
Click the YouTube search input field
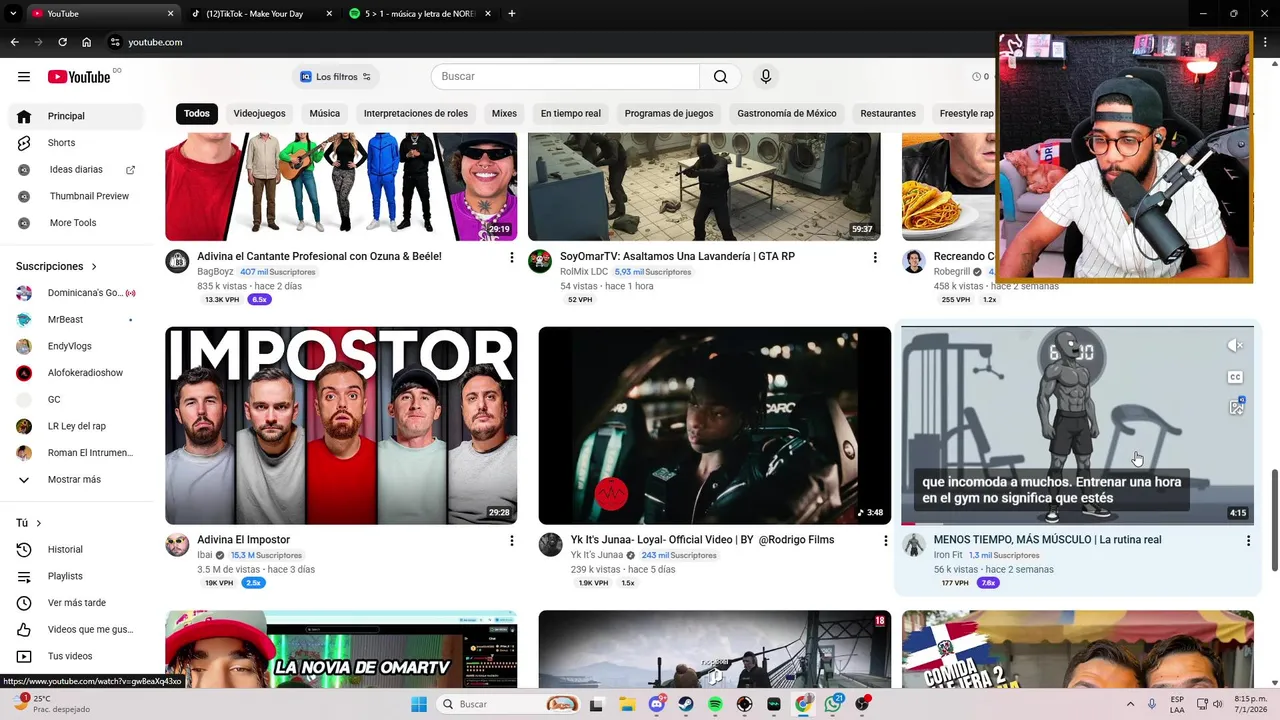pos(565,77)
